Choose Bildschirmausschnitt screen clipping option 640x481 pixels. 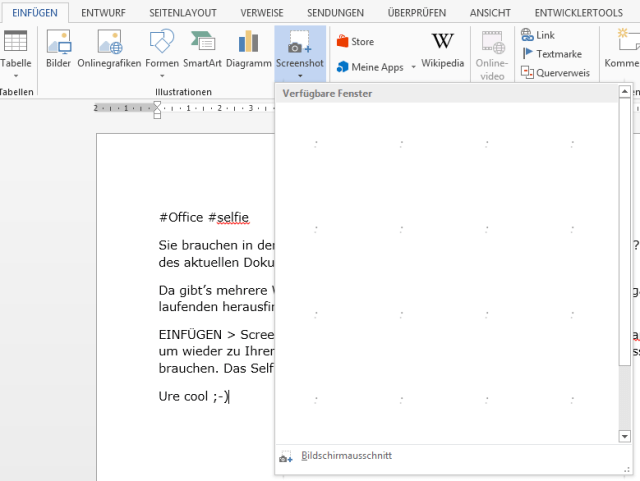pos(345,456)
